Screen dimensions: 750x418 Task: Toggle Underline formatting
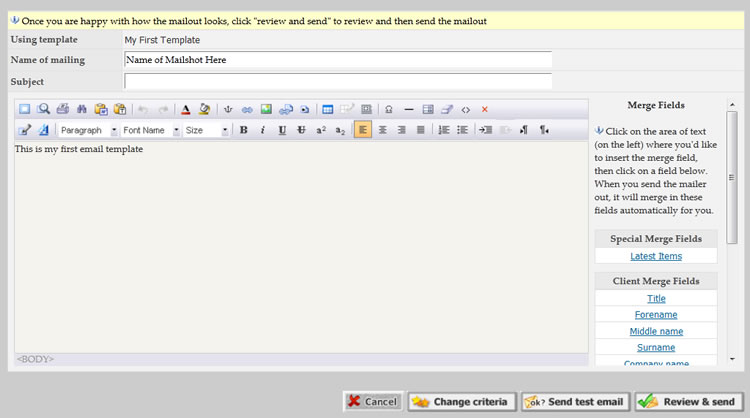click(282, 130)
